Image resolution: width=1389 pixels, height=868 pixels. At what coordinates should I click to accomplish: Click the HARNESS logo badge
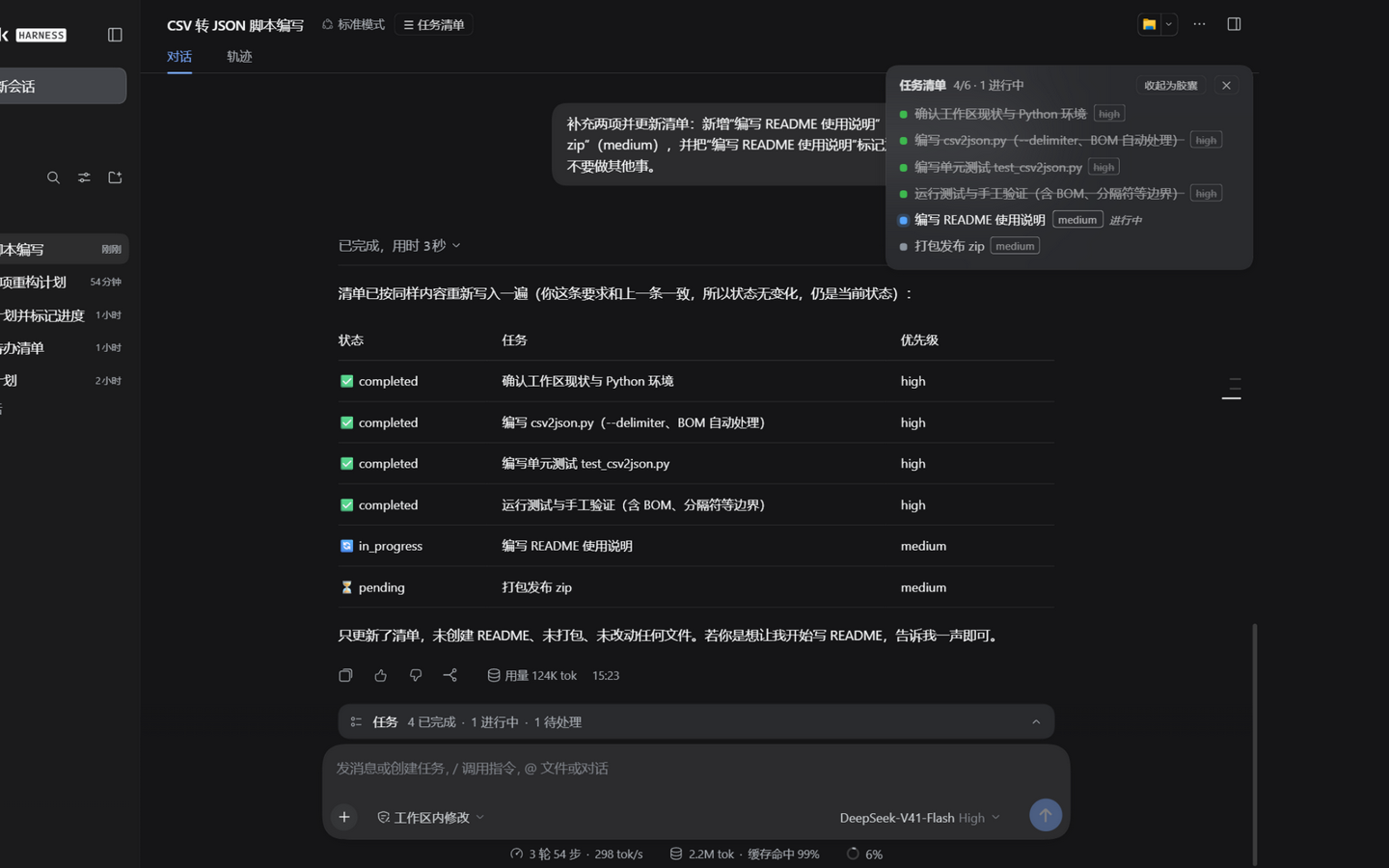(x=41, y=35)
